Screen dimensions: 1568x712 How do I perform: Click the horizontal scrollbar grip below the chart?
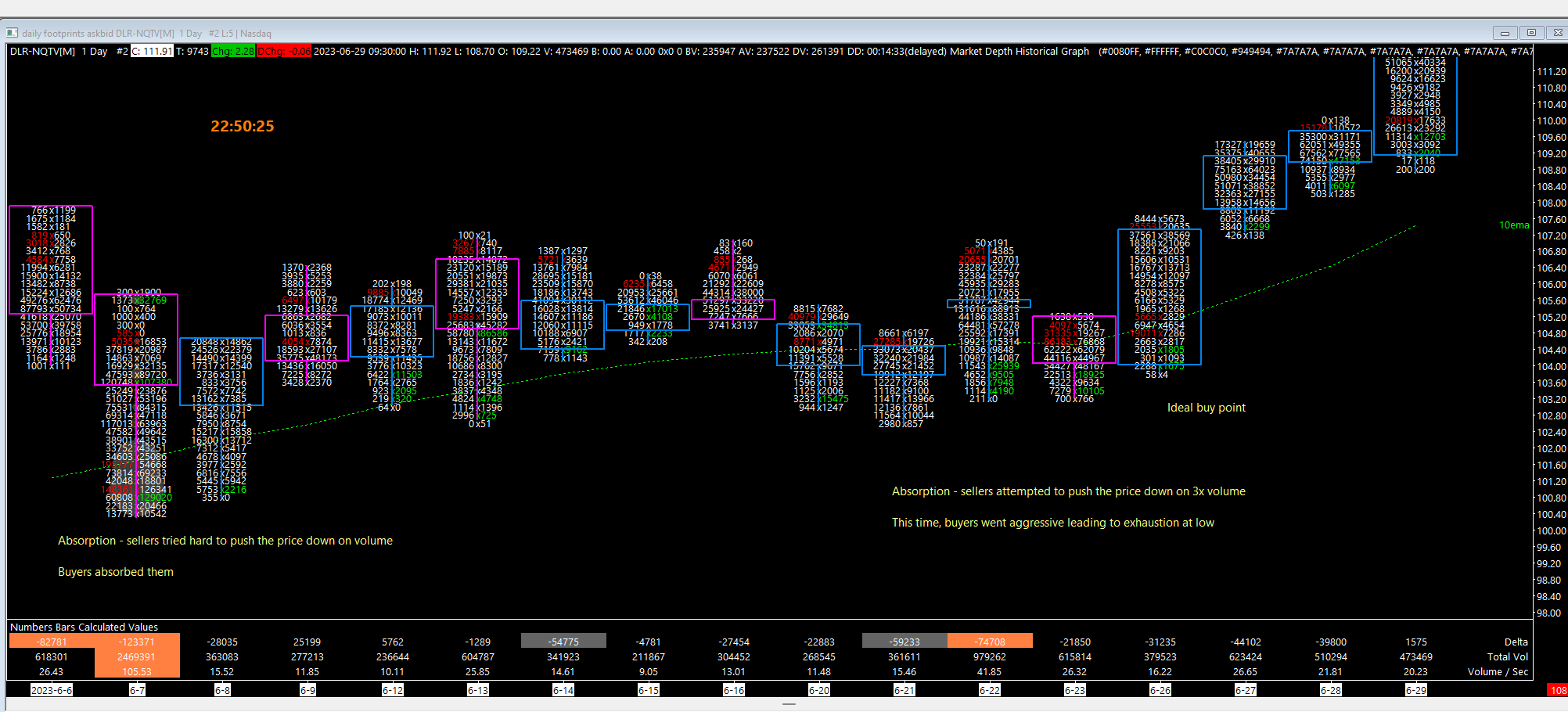(x=789, y=704)
